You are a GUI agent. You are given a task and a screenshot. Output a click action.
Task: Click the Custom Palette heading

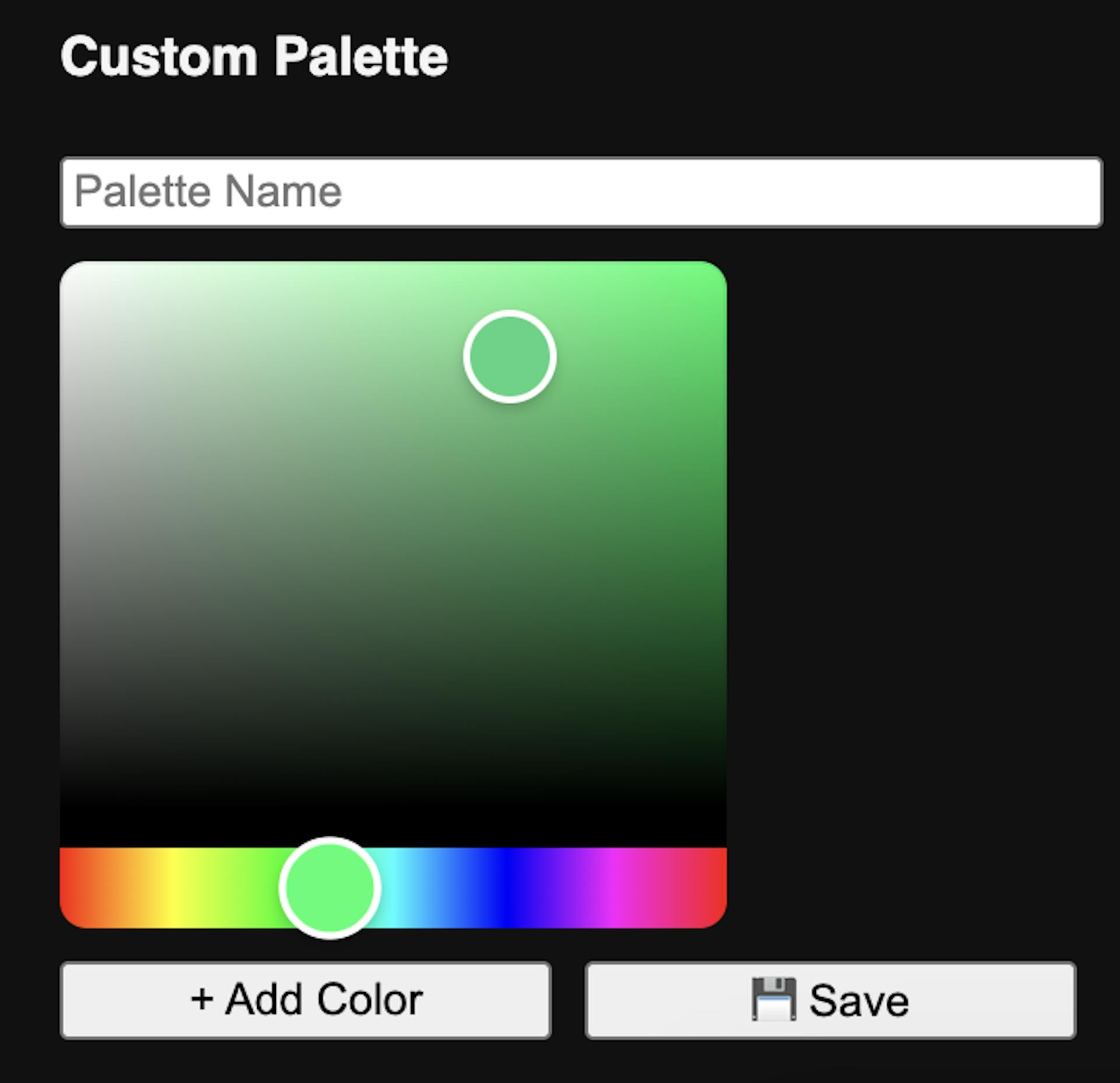click(254, 57)
